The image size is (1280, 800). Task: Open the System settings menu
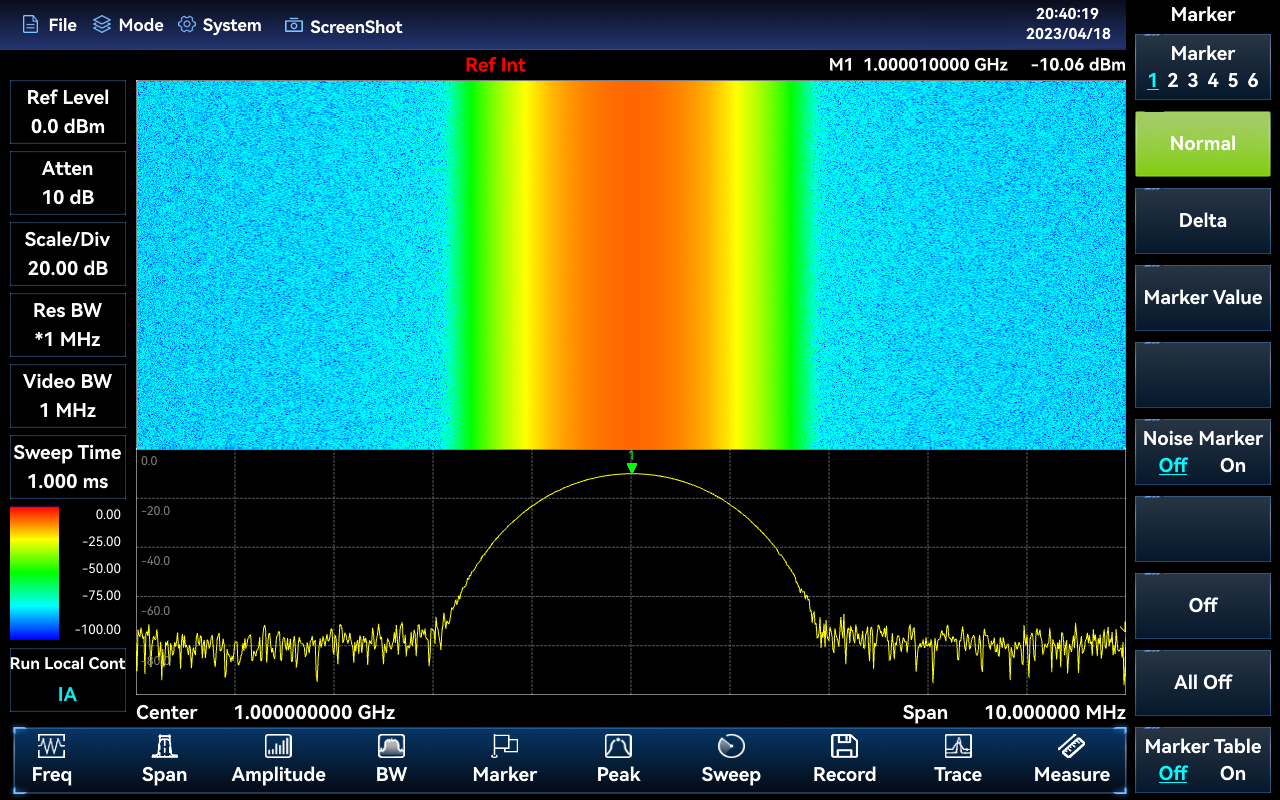tap(220, 25)
